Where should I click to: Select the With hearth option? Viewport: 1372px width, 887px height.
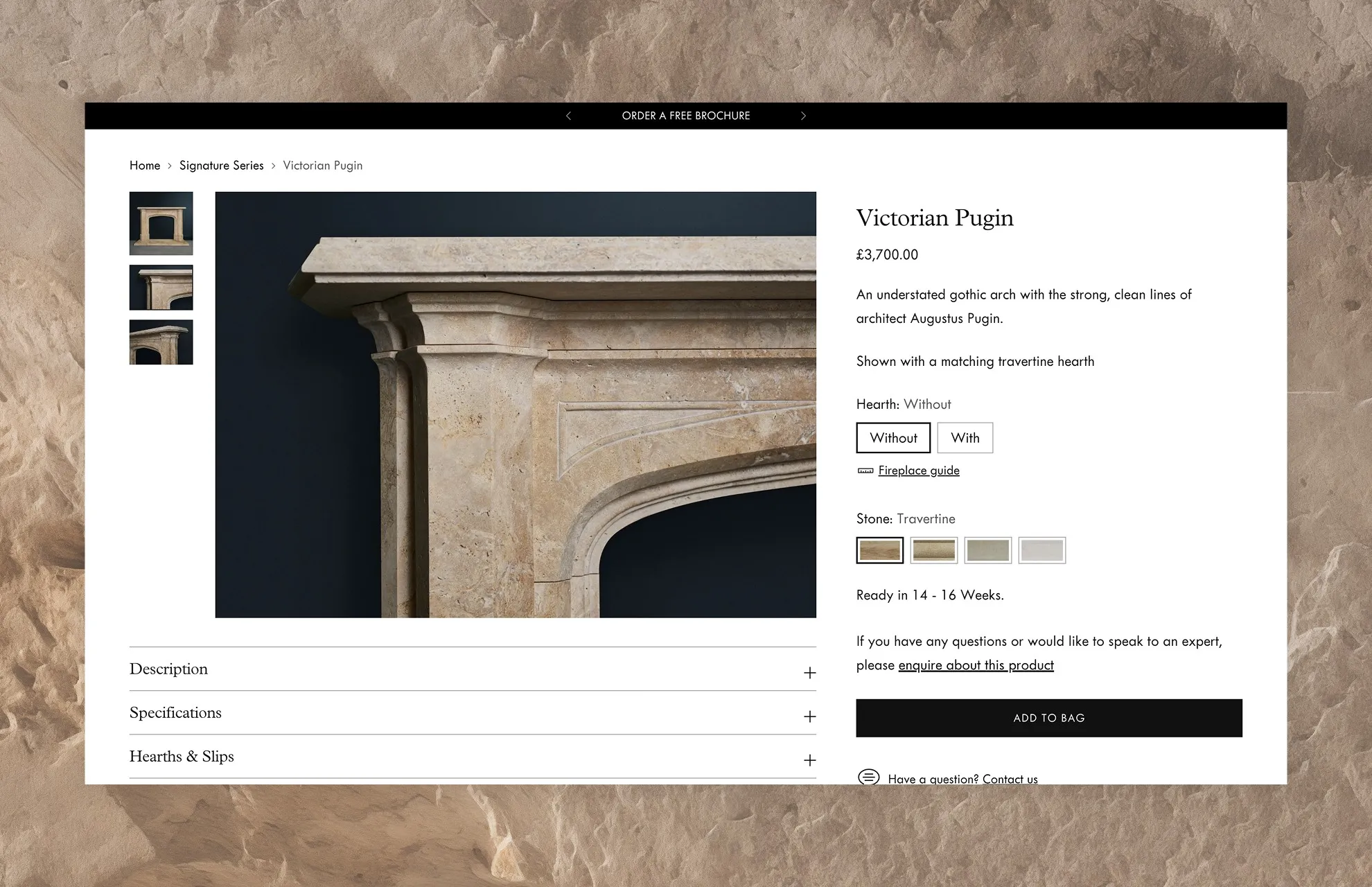click(965, 438)
